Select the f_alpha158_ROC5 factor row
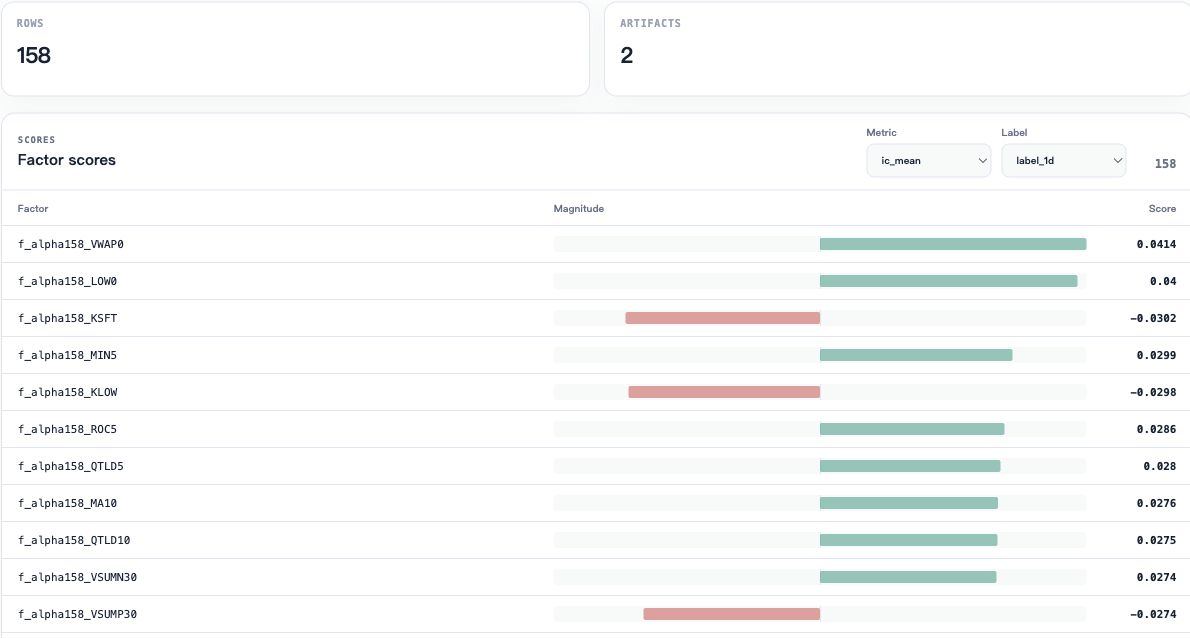 tap(596, 429)
